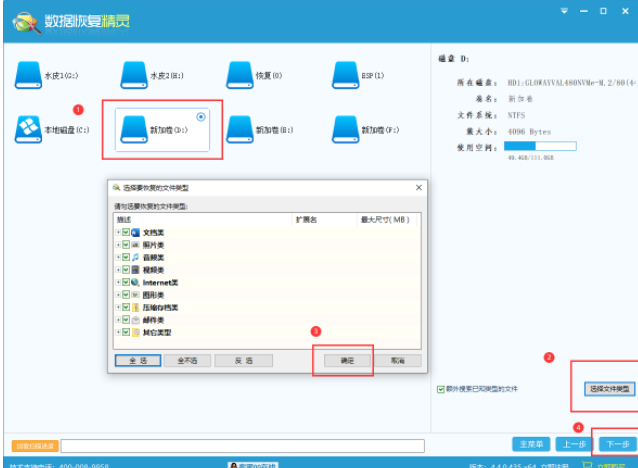Select the 新加卷(E:) drive icon
638x468 pixels.
240,128
